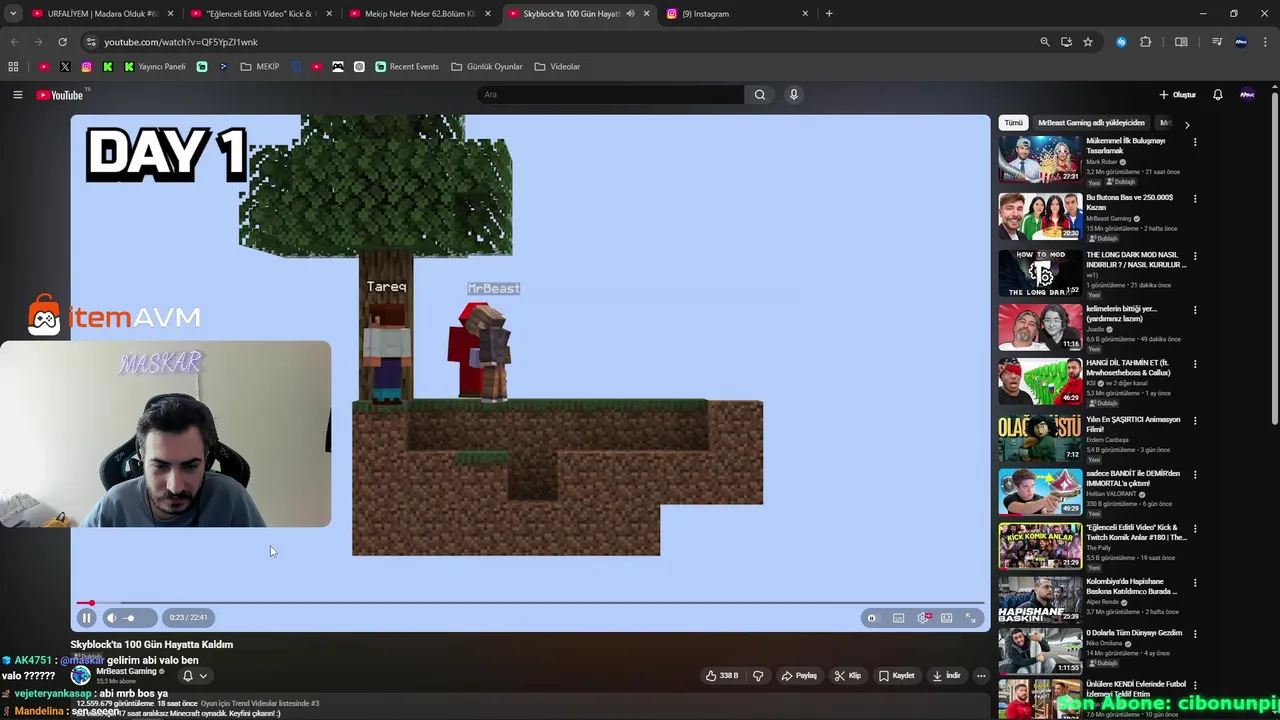Open options for 'THE LONG DARK MOD' video
This screenshot has width=1280, height=720.
click(1195, 256)
